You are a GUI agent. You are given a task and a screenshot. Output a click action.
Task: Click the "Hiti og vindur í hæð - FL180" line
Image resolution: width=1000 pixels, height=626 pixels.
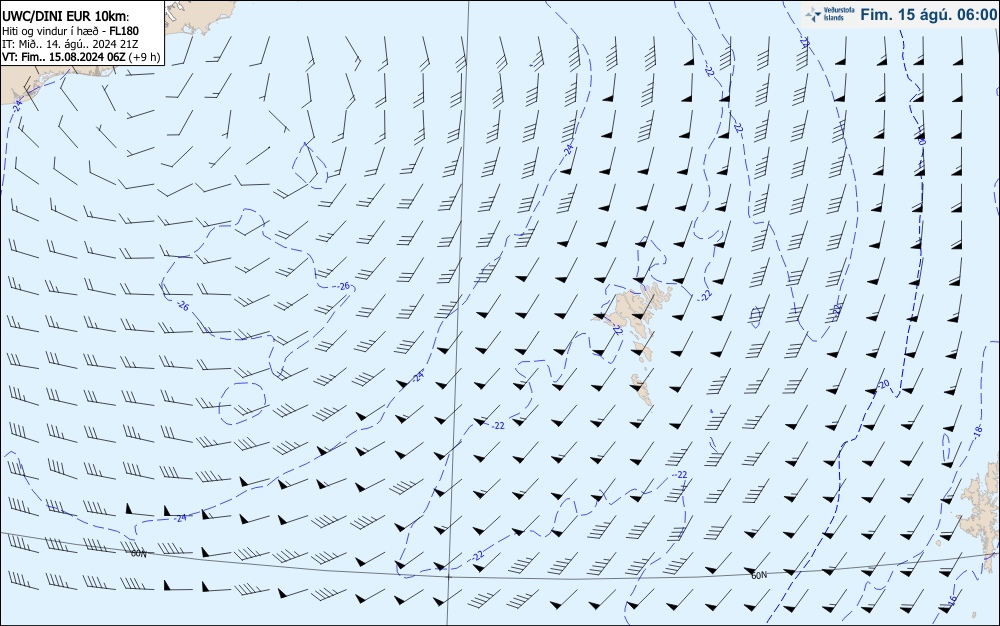[x=70, y=31]
